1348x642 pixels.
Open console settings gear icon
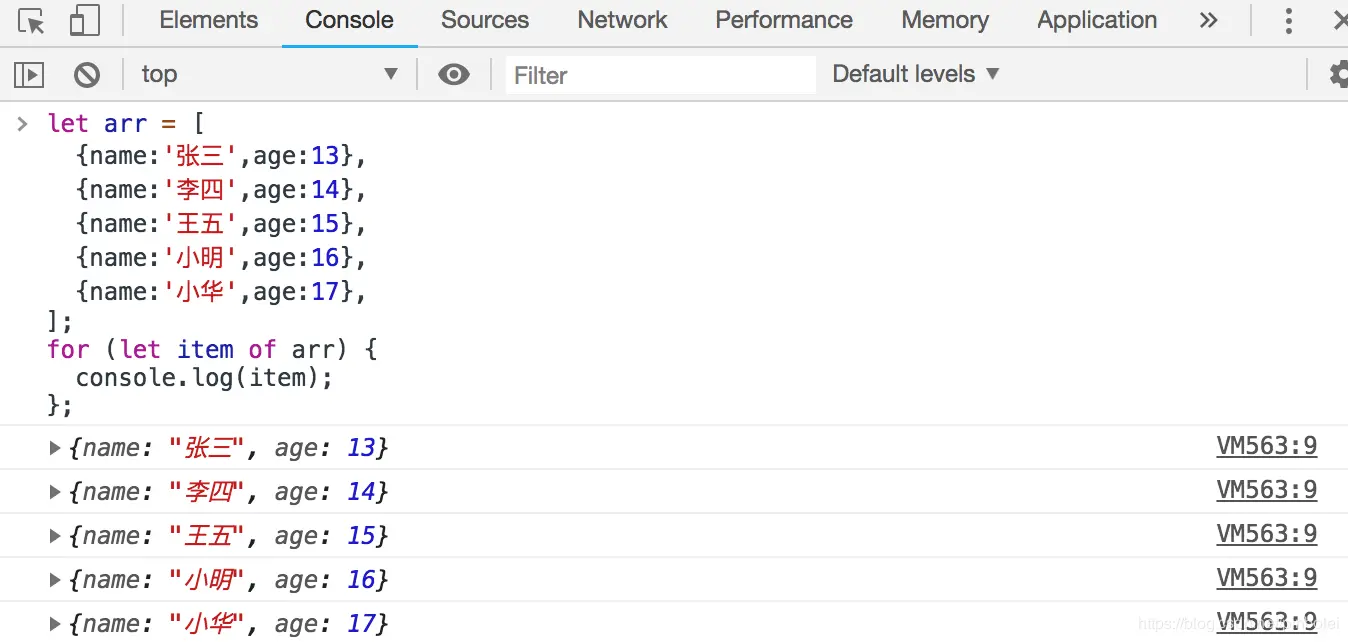(x=1338, y=74)
